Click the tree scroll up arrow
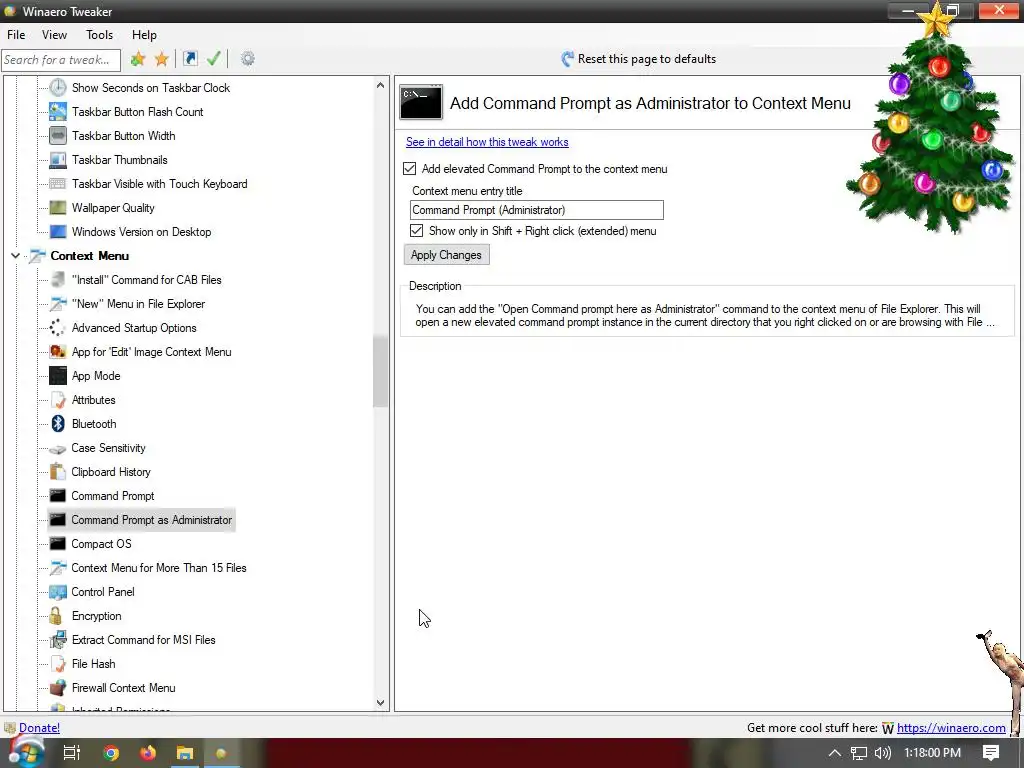1024x768 pixels. point(380,86)
